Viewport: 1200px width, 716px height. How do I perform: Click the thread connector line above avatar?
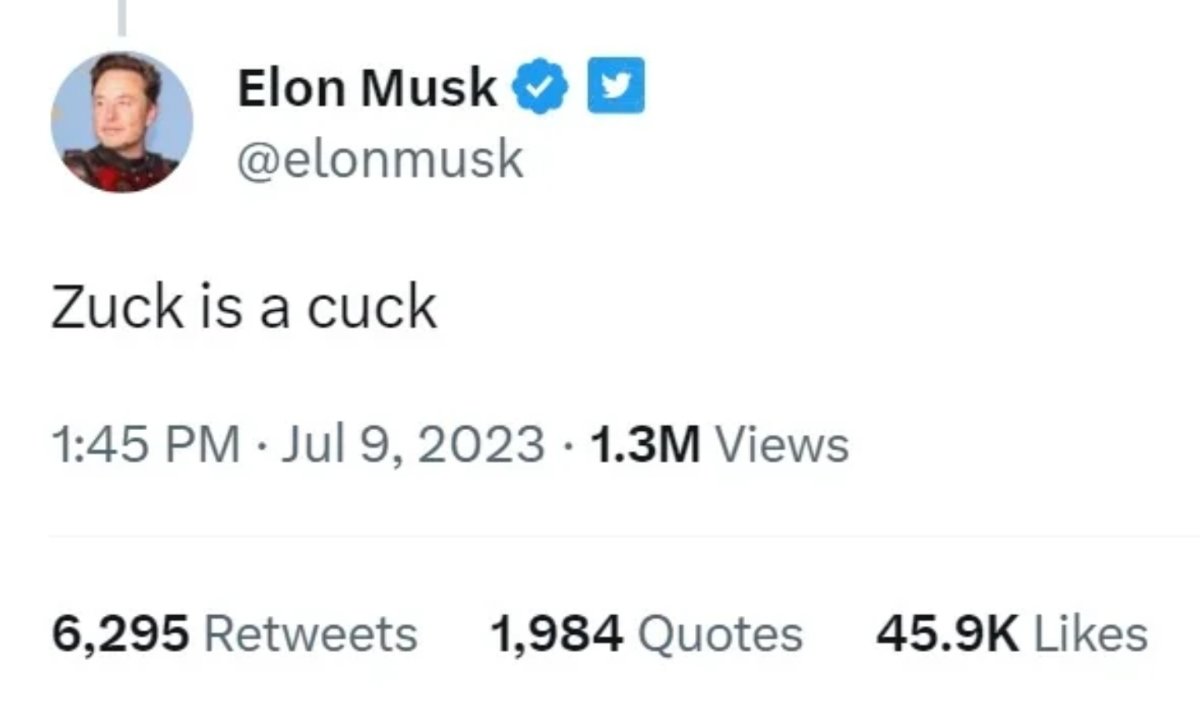[x=122, y=15]
